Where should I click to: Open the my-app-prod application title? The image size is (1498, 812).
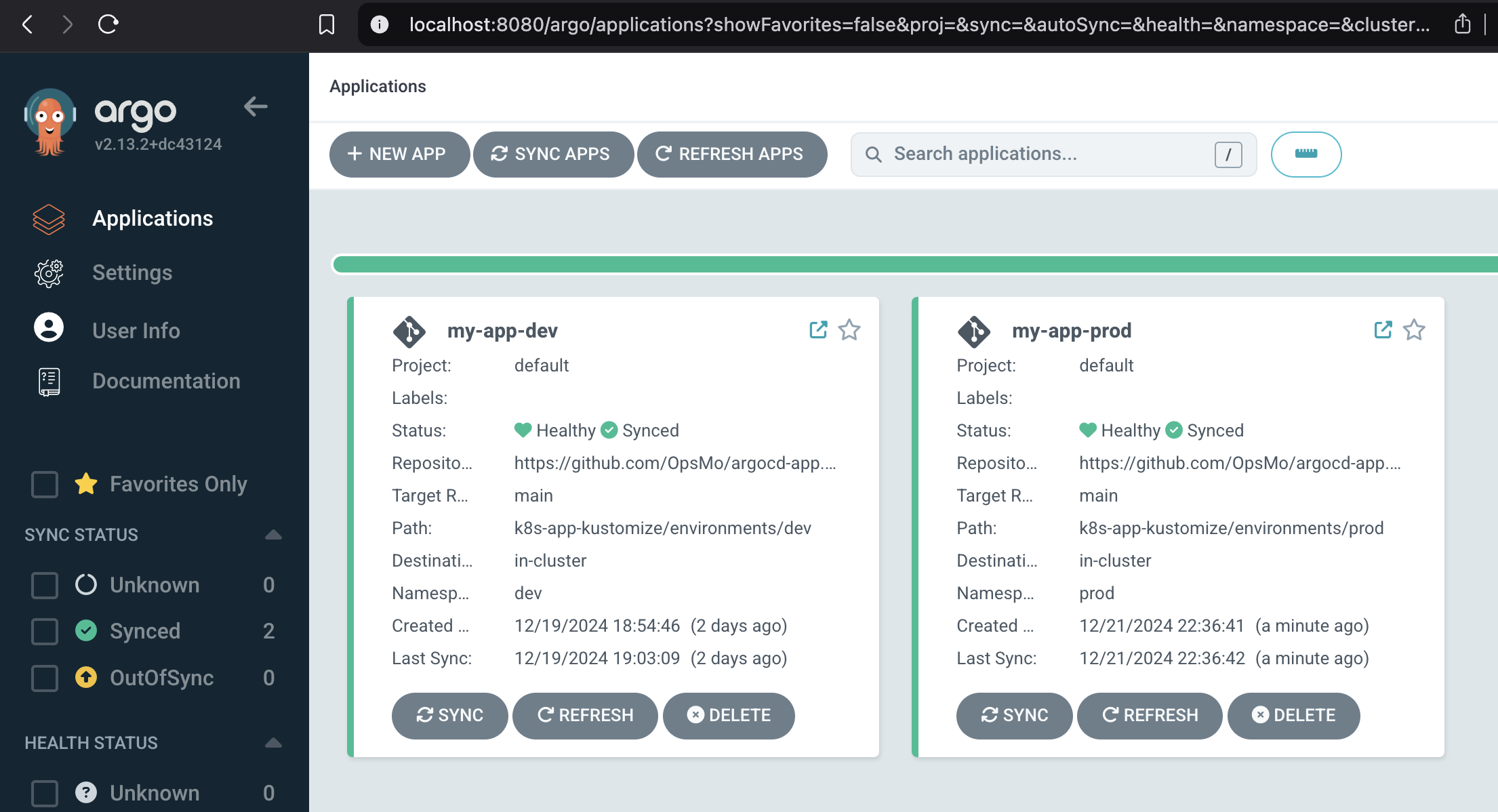point(1072,331)
